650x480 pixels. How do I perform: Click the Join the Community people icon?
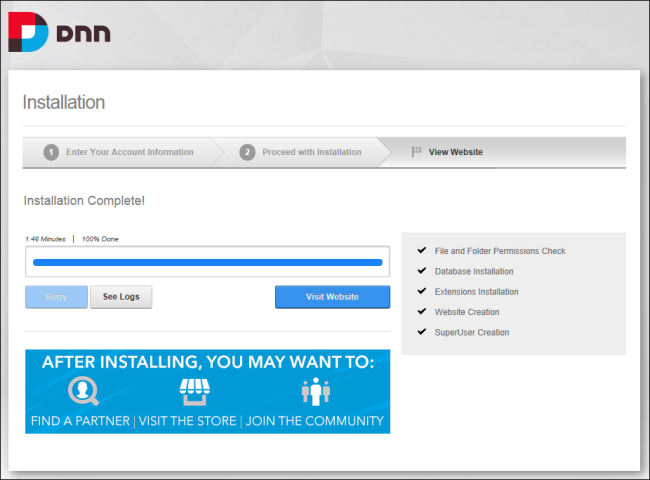[316, 391]
